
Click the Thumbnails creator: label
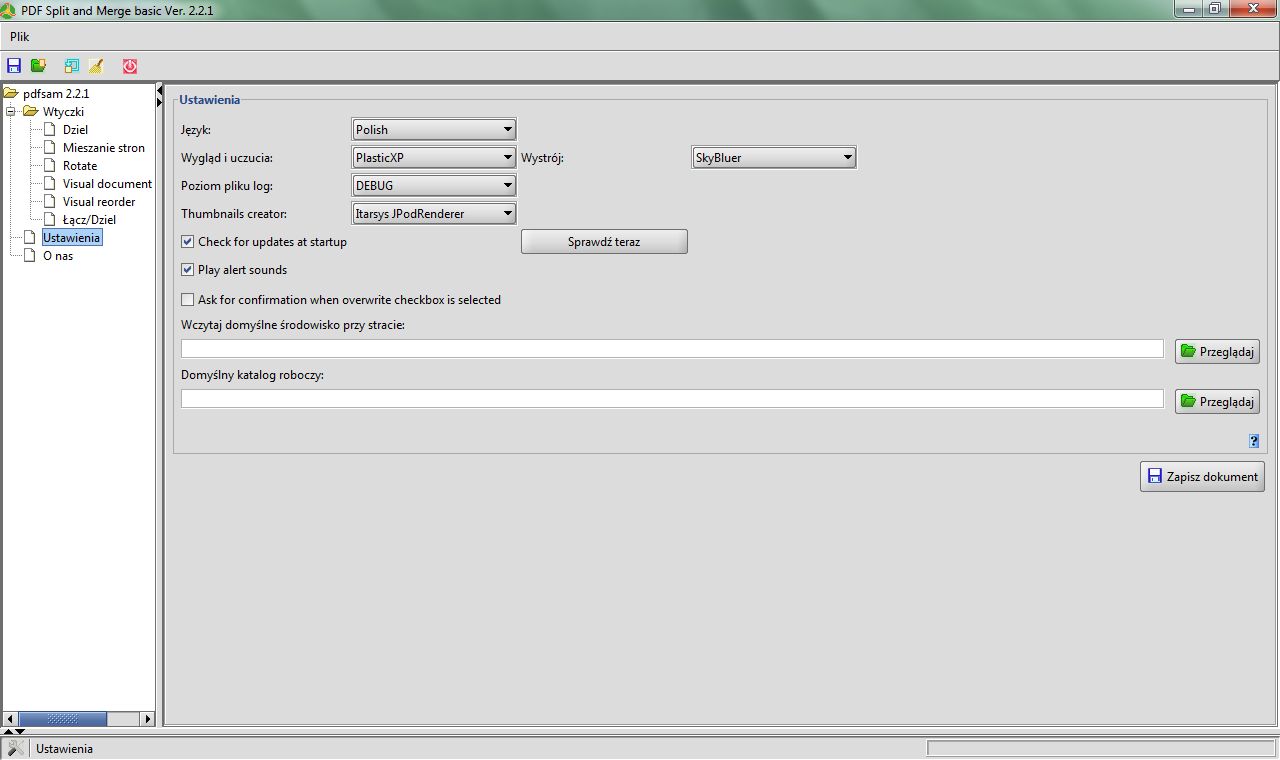[x=234, y=214]
